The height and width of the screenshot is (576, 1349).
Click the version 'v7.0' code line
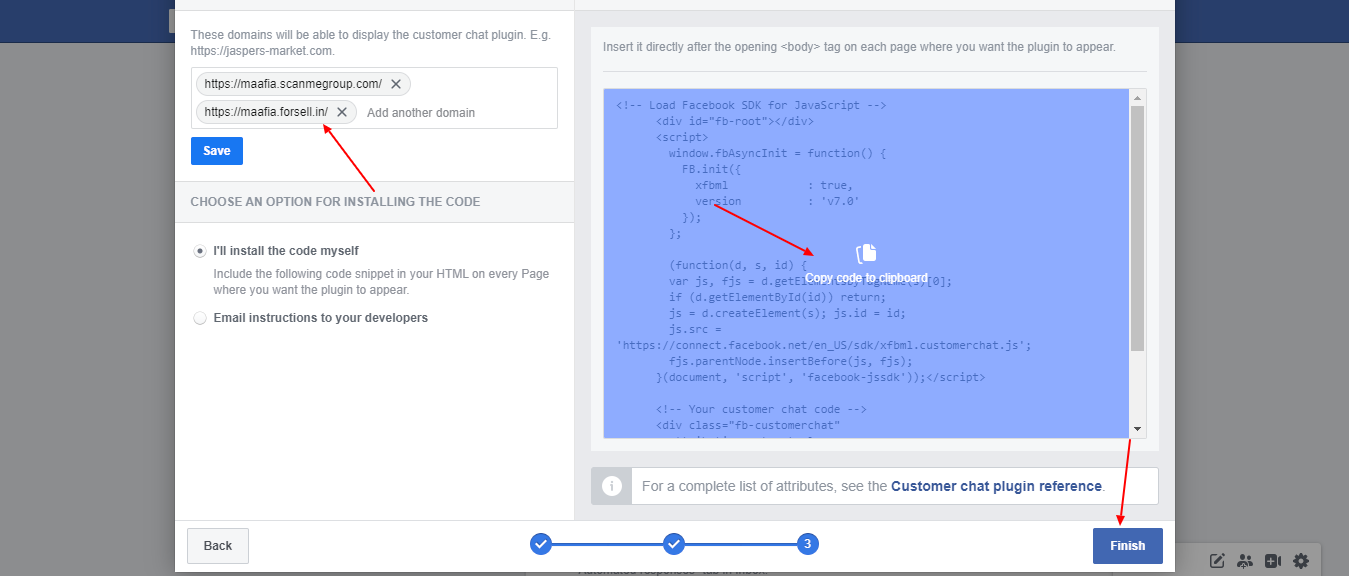pyautogui.click(x=777, y=201)
